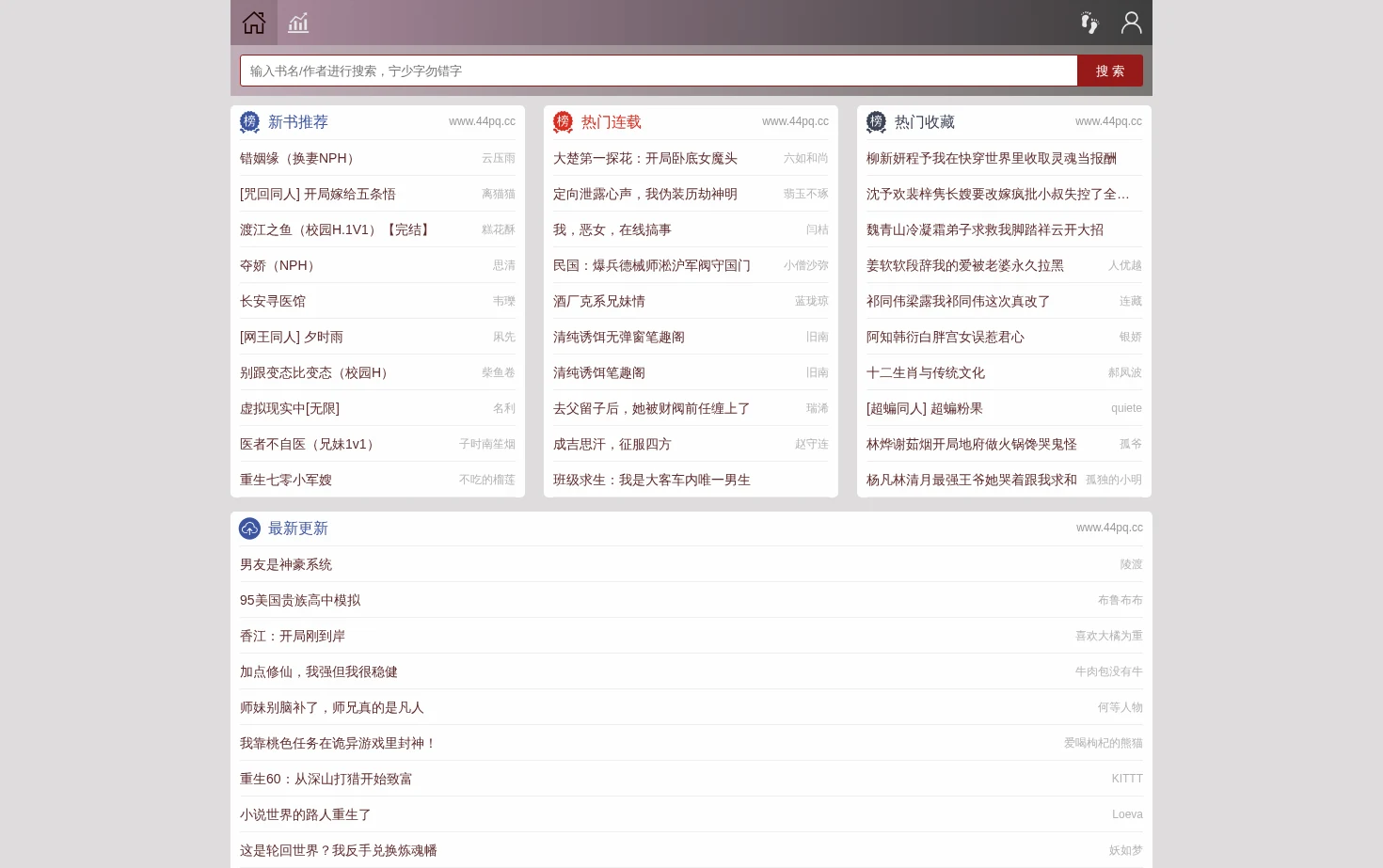
Task: Click author name 子时南笙烟
Action: pyautogui.click(x=487, y=444)
